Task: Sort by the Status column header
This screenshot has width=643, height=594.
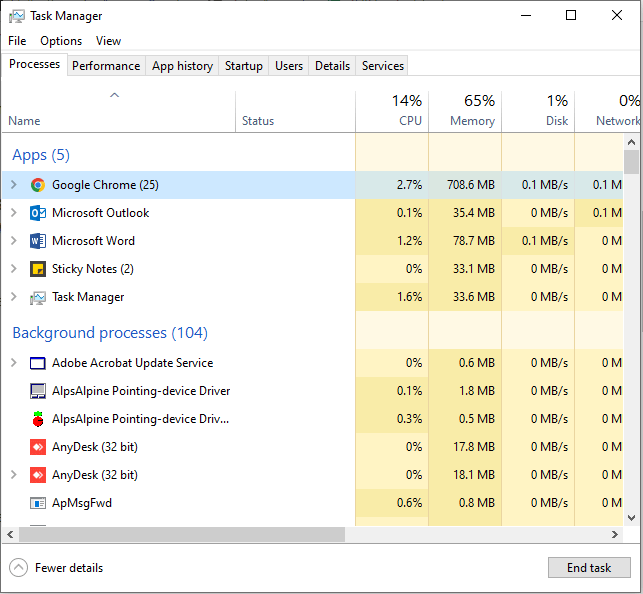Action: (295, 112)
